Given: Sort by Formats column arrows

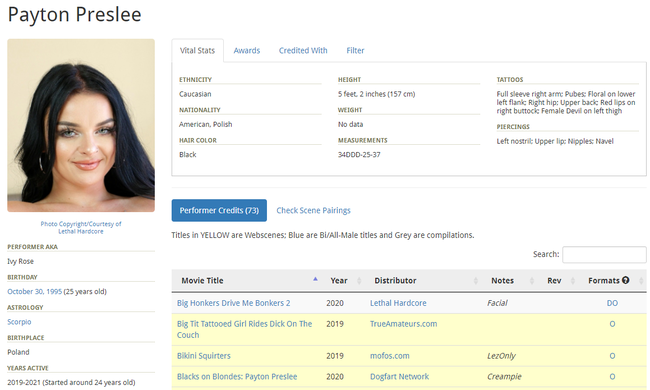Looking at the screenshot, I should [641, 281].
